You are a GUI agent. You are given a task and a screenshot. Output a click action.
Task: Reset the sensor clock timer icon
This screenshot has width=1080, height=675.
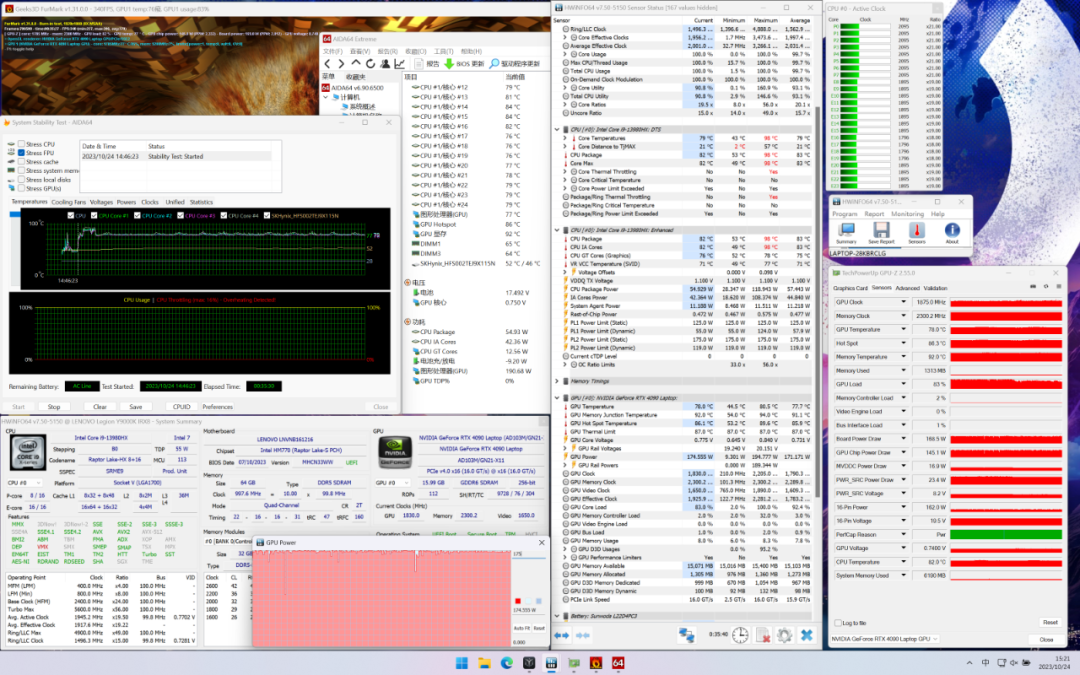(x=739, y=635)
